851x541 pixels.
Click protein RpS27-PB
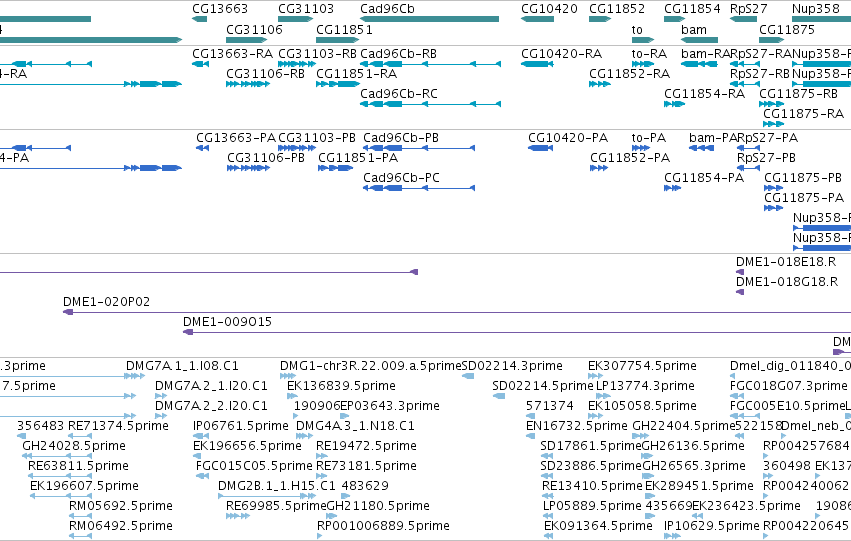tap(766, 158)
